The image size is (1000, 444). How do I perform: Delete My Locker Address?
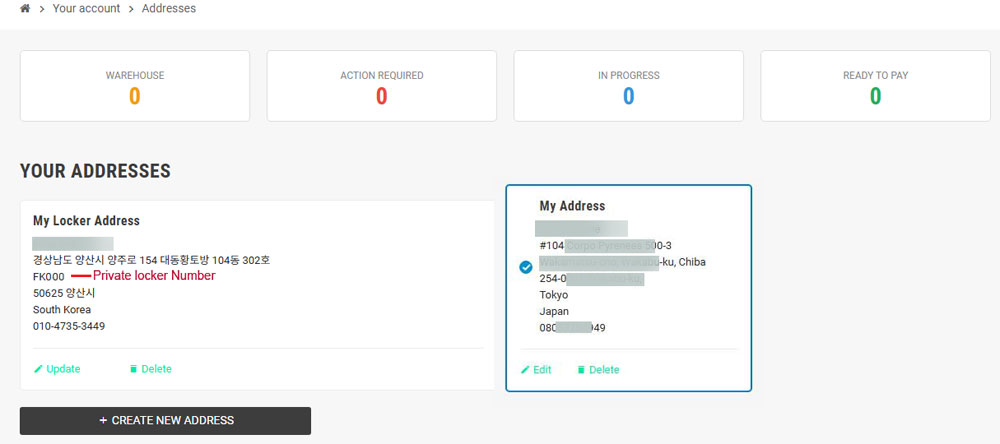pyautogui.click(x=151, y=369)
